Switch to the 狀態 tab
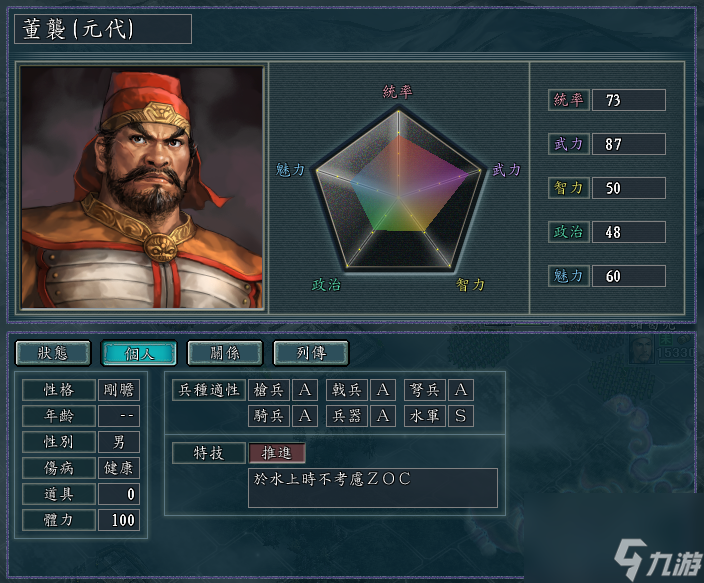Viewport: 704px width, 583px height. (53, 353)
